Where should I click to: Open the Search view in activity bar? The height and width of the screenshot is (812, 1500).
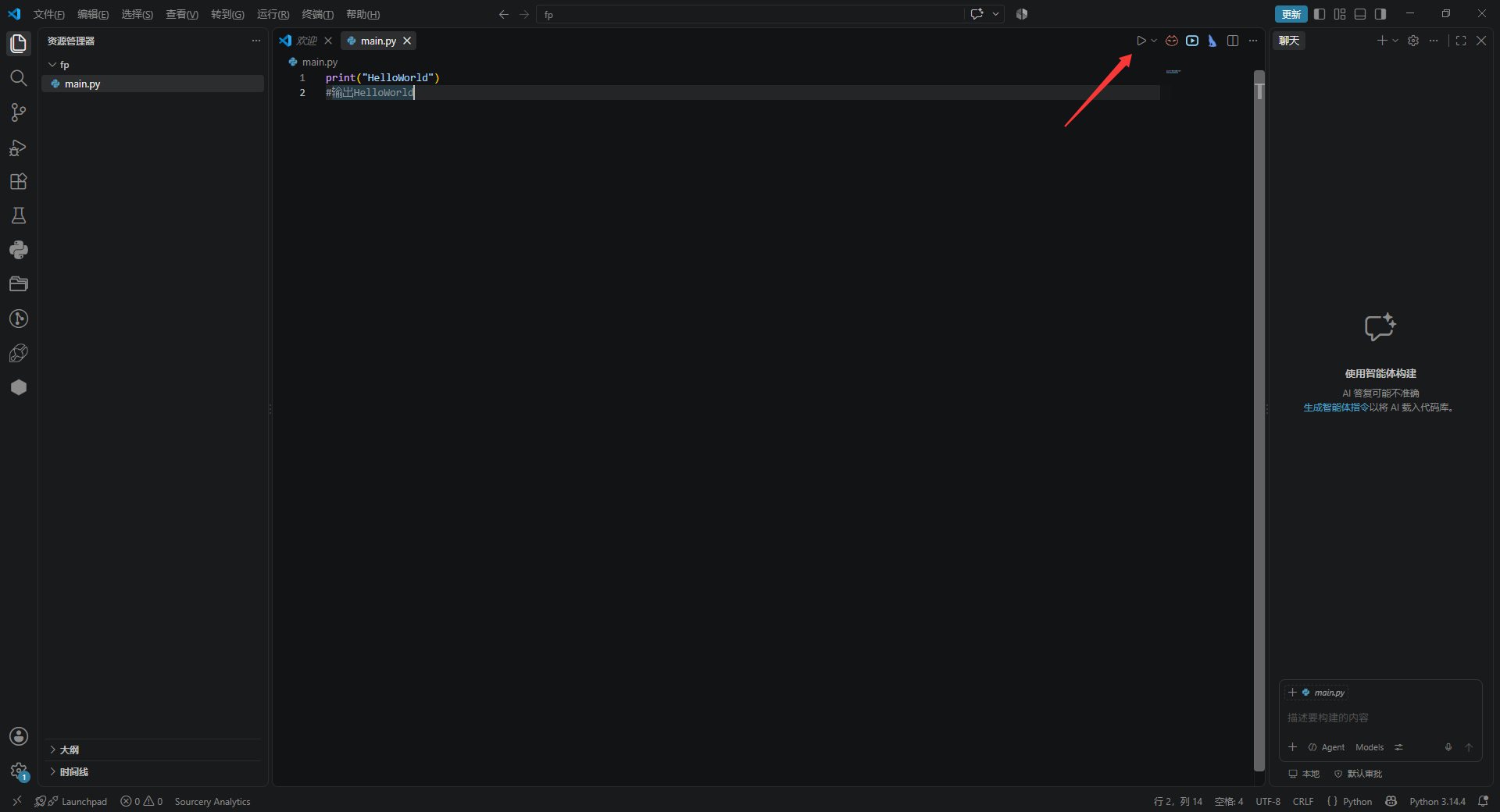click(19, 78)
